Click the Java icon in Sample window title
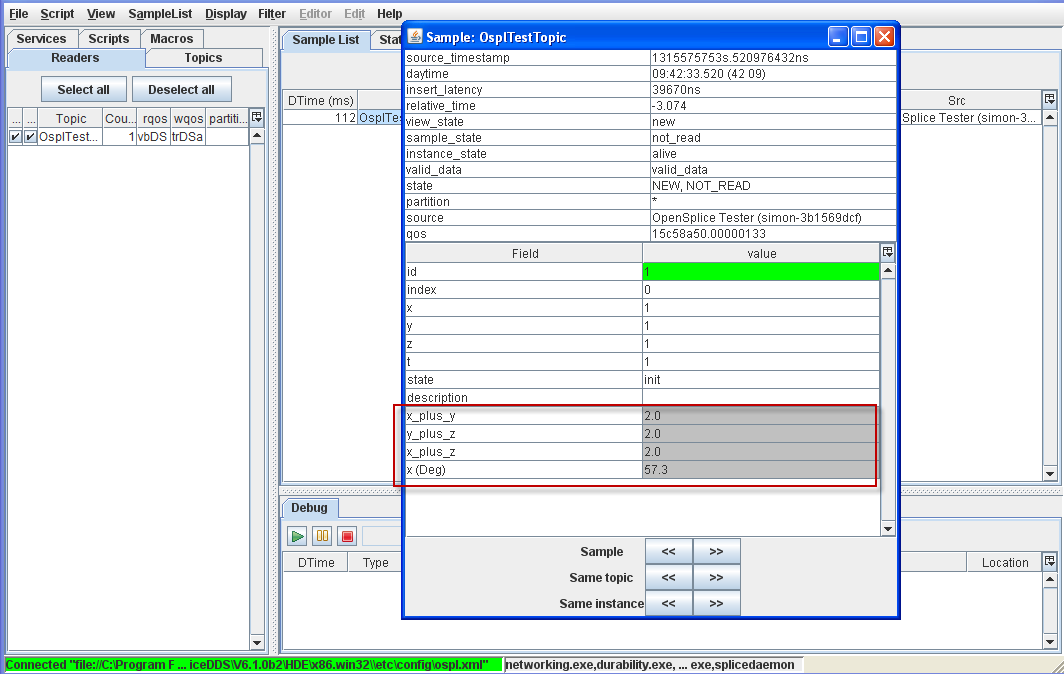This screenshot has width=1064, height=674. (415, 37)
